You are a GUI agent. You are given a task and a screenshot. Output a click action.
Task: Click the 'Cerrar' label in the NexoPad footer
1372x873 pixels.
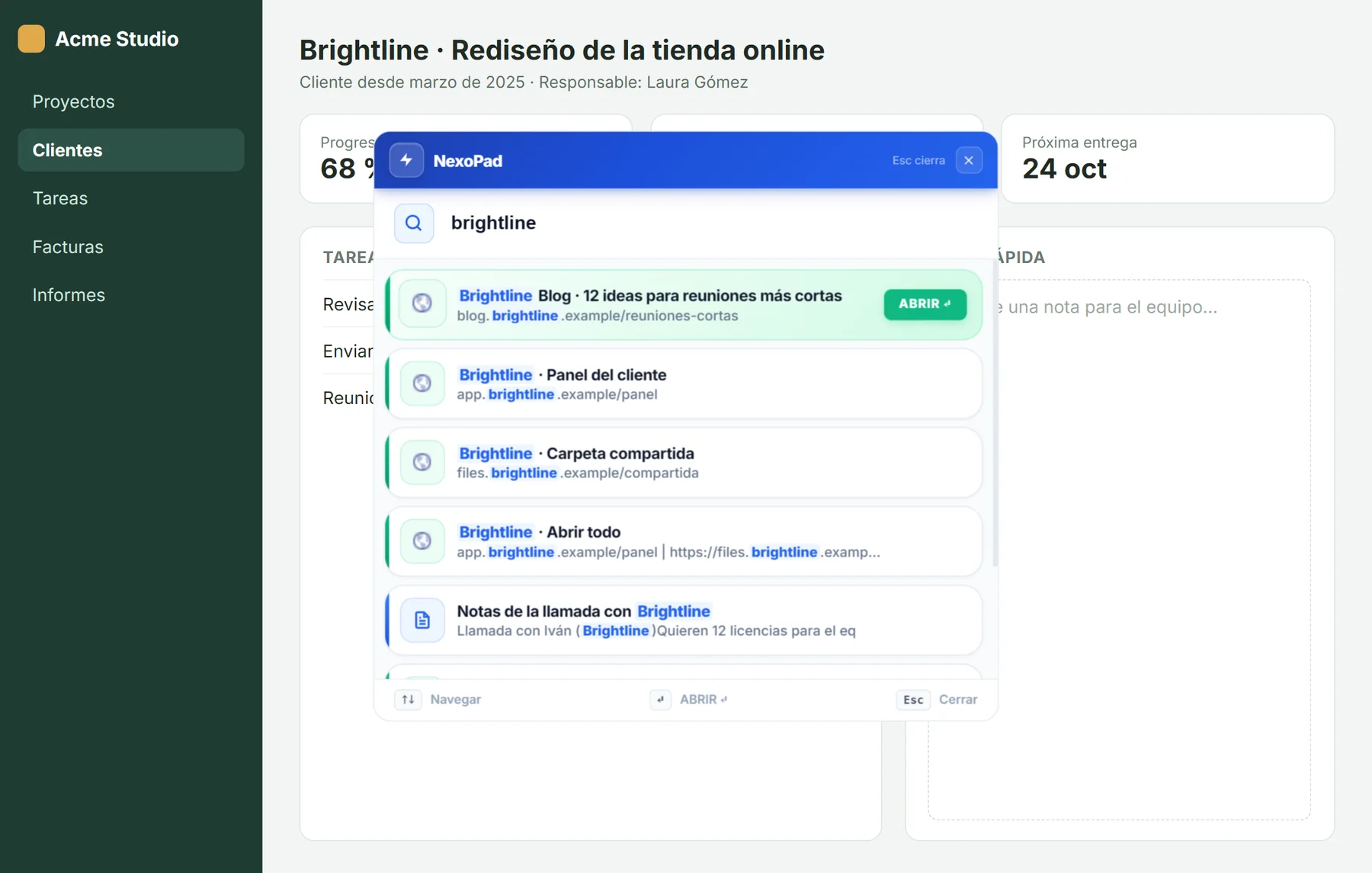coord(958,699)
